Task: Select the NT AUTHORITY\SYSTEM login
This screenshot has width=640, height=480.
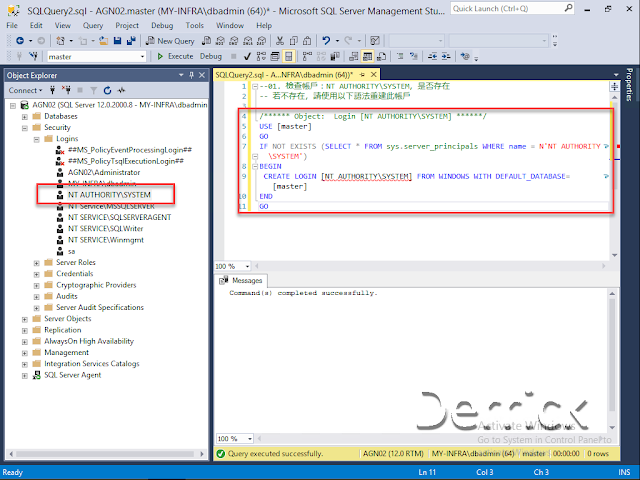Action: [109, 195]
